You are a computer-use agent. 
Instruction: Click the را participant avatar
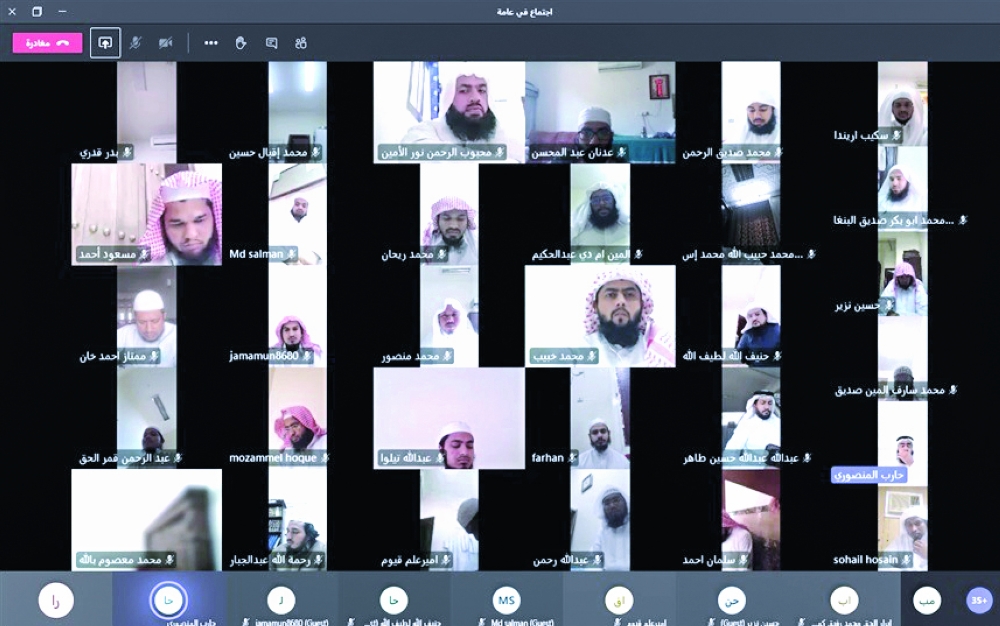pyautogui.click(x=56, y=599)
